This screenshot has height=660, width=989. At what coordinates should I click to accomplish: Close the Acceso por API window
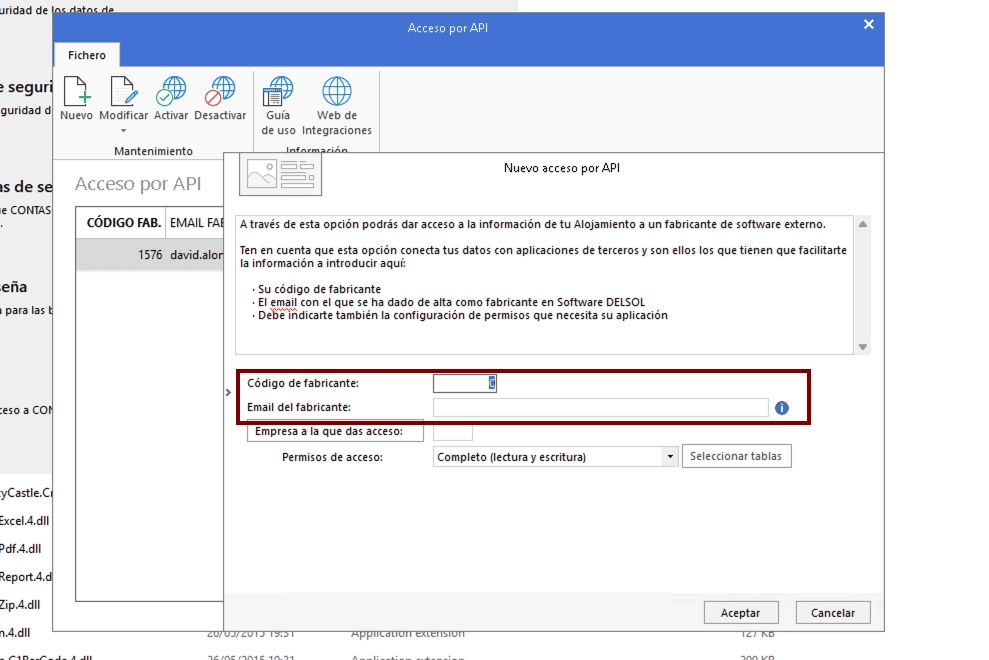click(x=869, y=25)
